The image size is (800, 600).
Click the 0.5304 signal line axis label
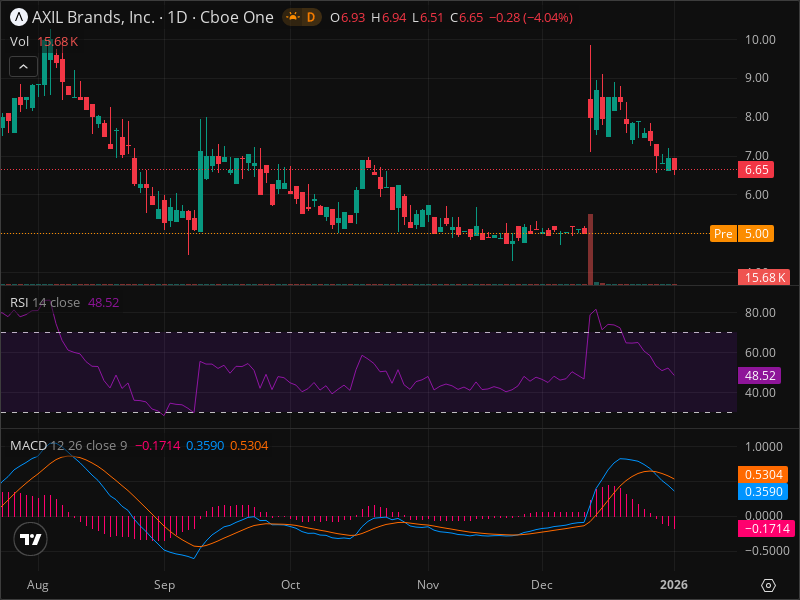[763, 474]
